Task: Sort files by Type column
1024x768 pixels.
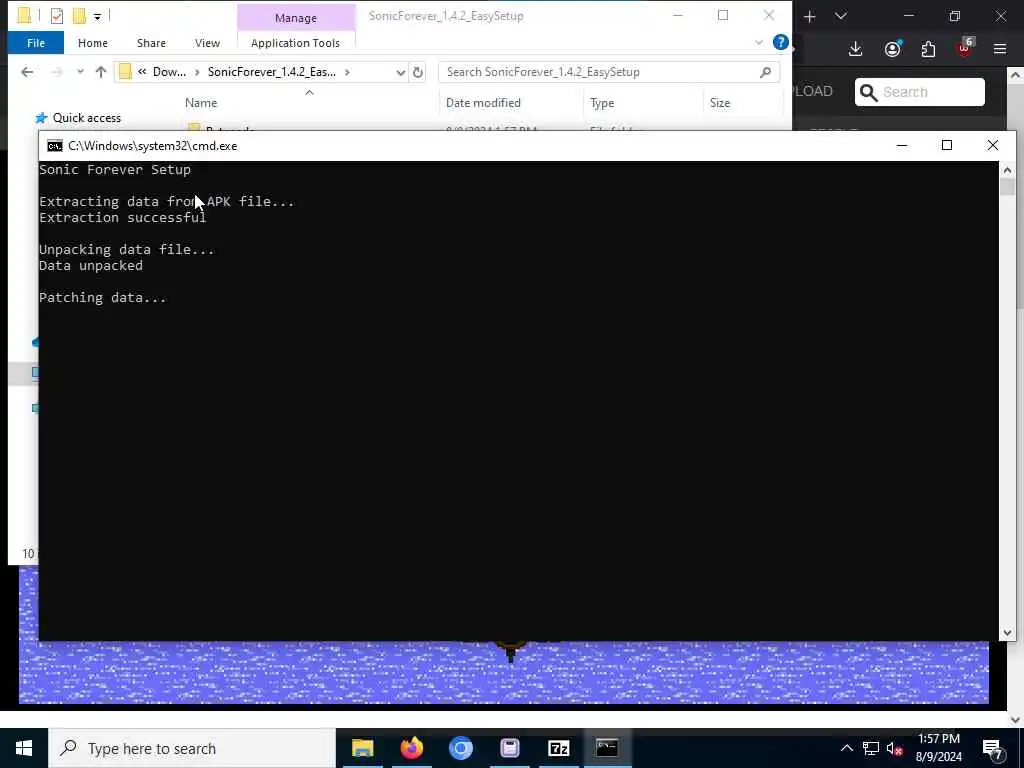Action: (x=601, y=103)
